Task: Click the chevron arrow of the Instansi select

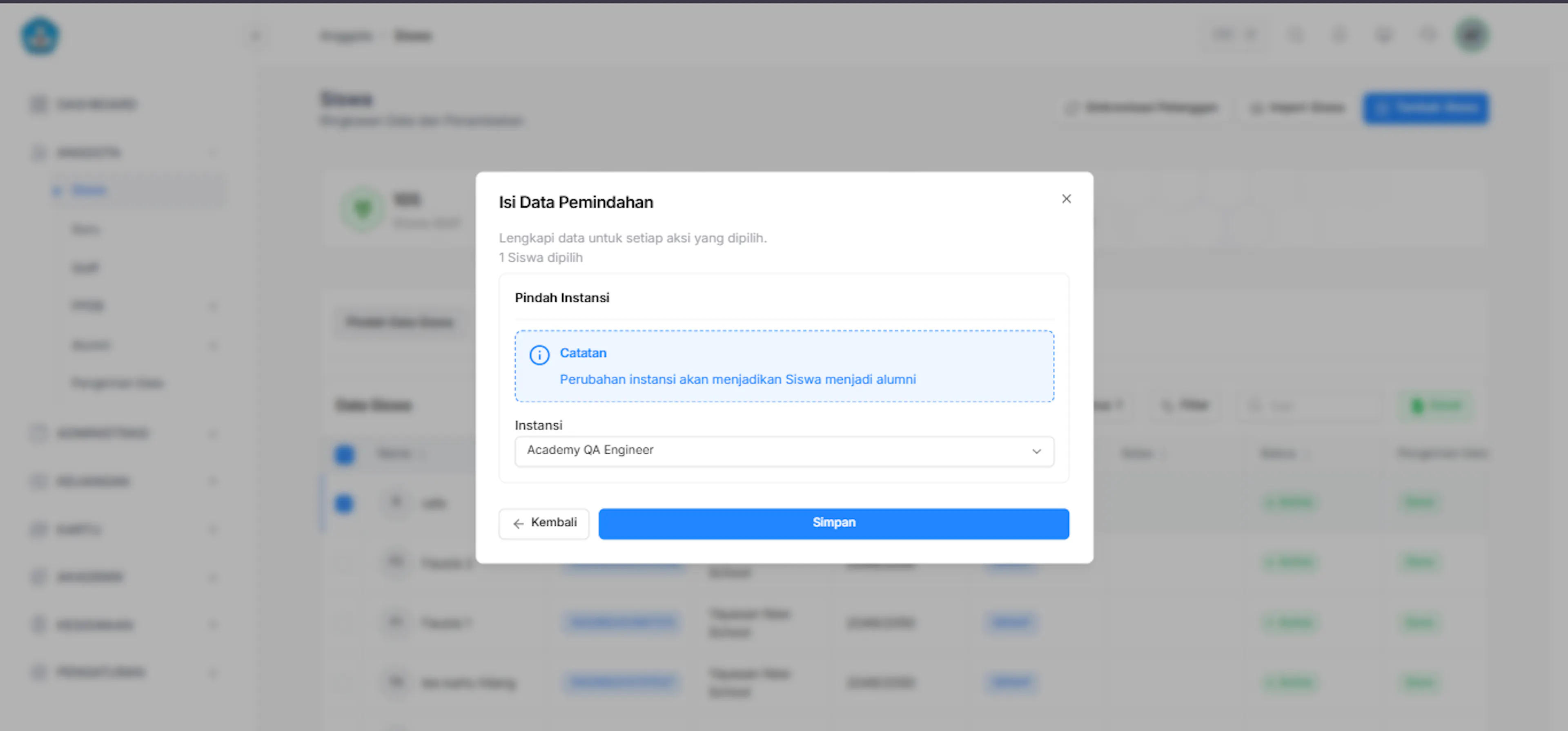Action: pyautogui.click(x=1036, y=452)
